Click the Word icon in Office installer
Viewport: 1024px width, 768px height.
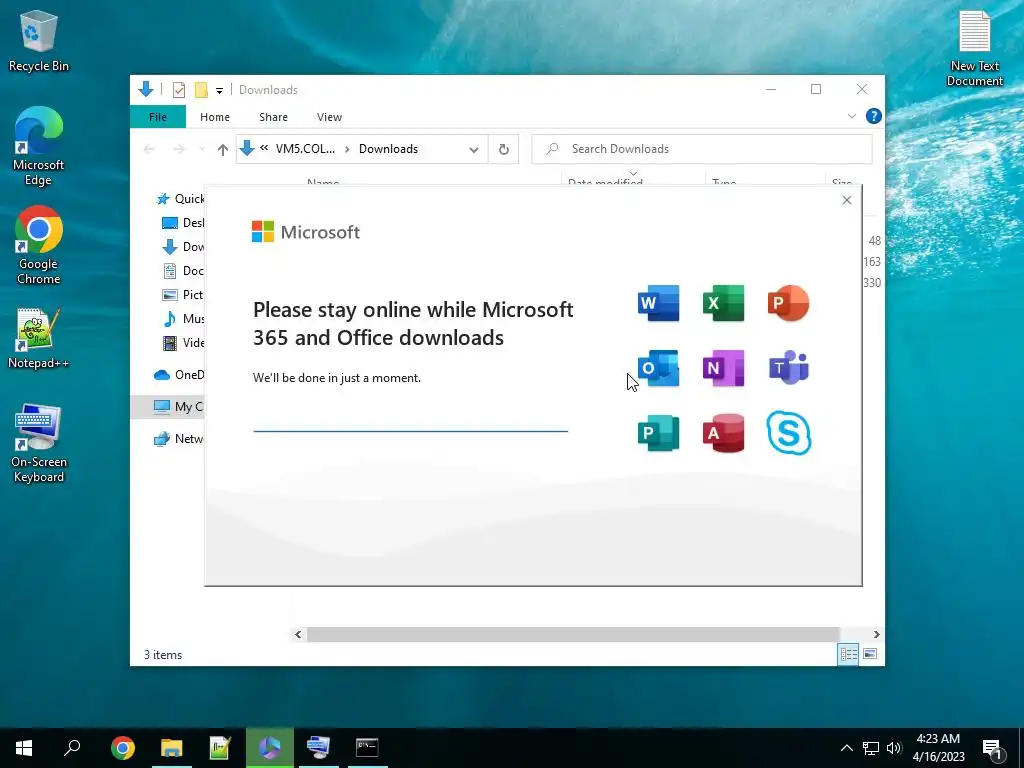point(658,303)
